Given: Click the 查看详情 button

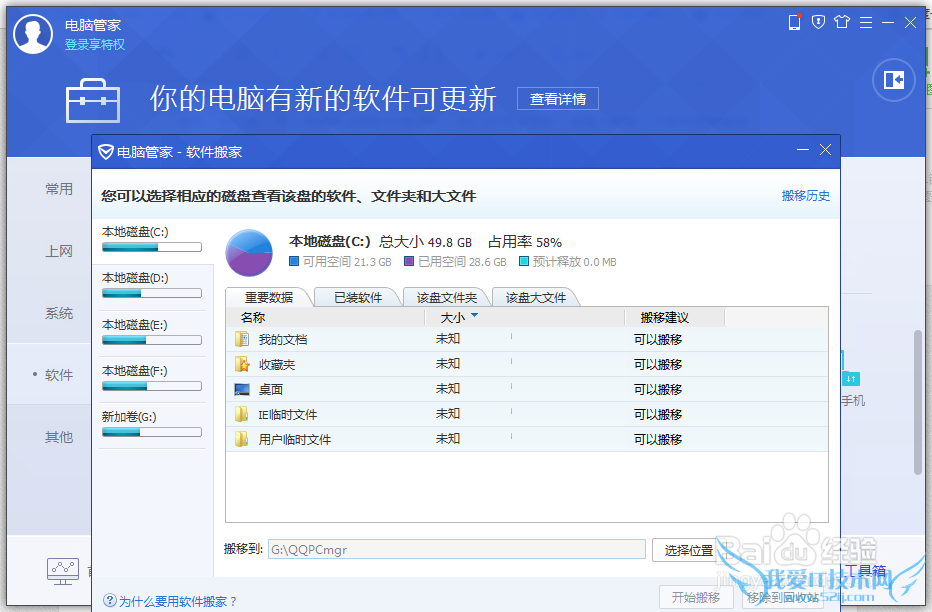Looking at the screenshot, I should (x=558, y=99).
